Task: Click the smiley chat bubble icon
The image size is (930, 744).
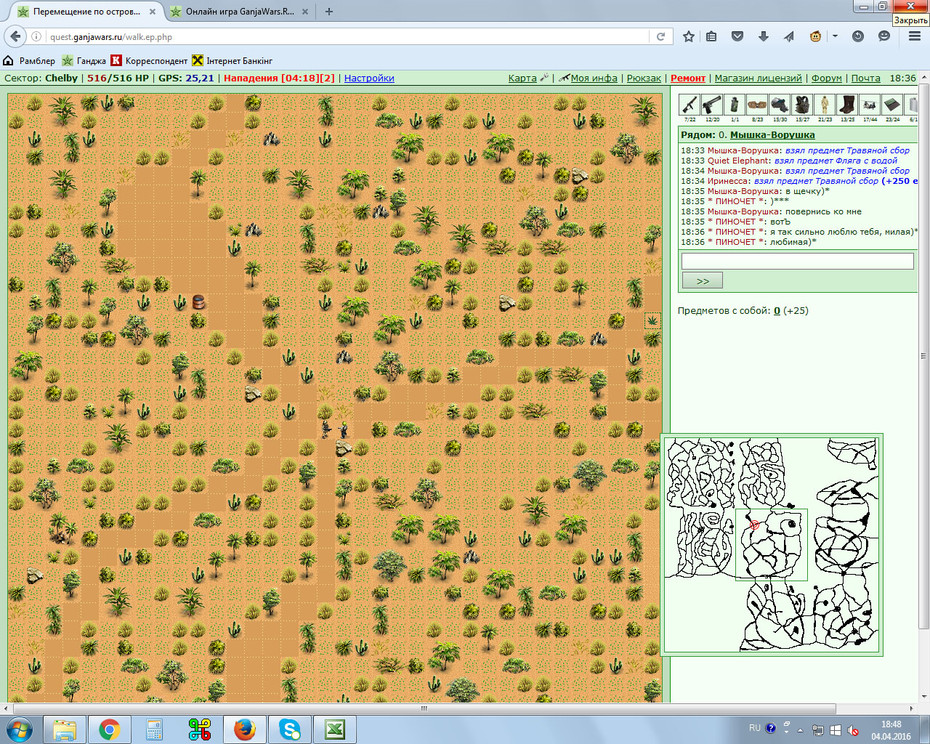Action: pyautogui.click(x=884, y=37)
